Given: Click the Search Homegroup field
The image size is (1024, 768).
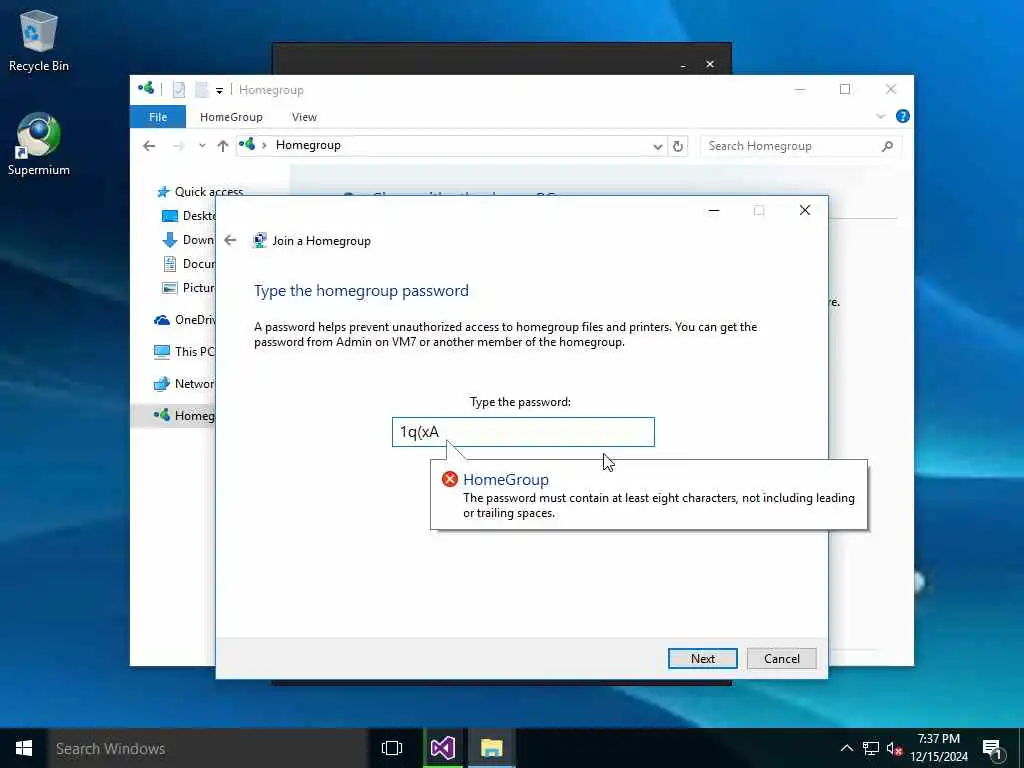Looking at the screenshot, I should click(x=800, y=146).
